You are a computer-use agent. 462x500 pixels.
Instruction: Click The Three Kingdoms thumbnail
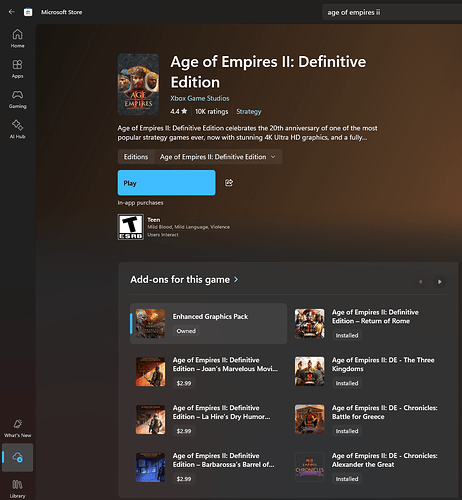click(309, 371)
